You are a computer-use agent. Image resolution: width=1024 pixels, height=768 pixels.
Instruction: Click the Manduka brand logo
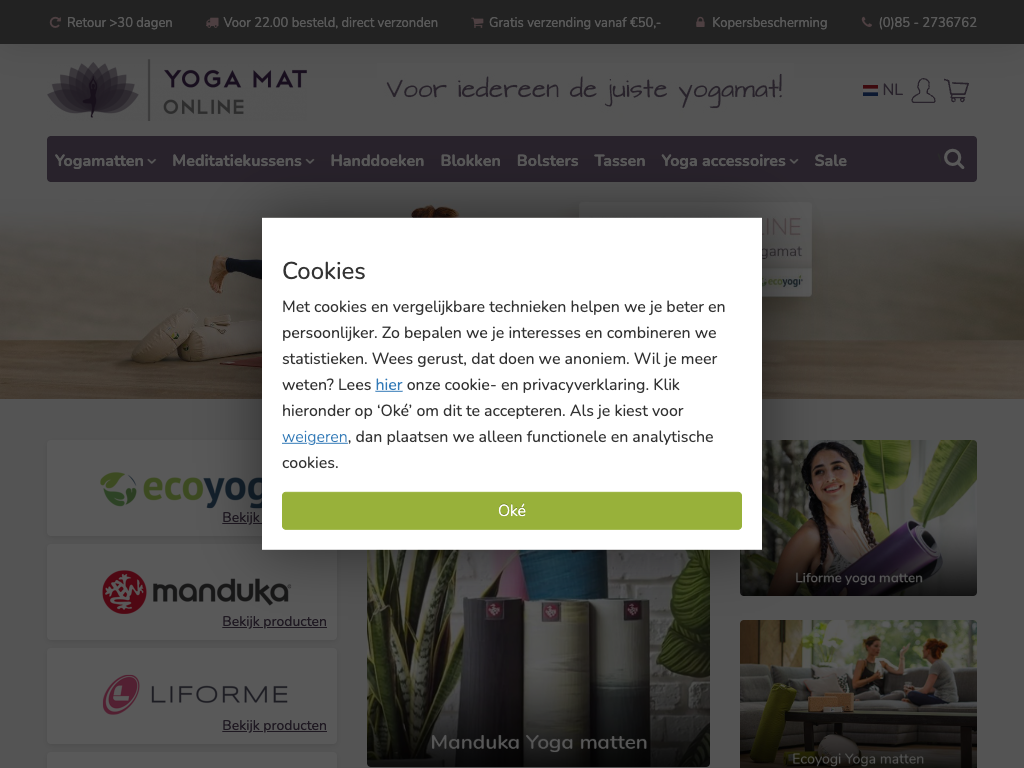[196, 592]
